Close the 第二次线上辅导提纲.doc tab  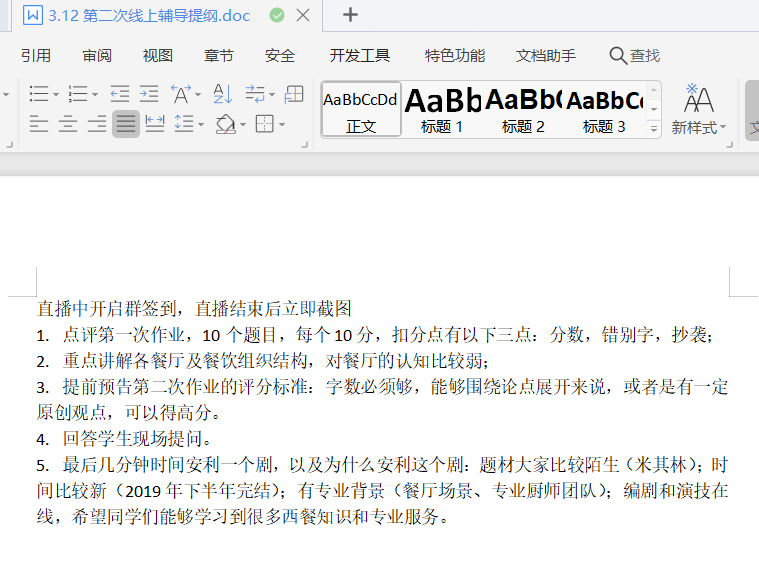(303, 15)
